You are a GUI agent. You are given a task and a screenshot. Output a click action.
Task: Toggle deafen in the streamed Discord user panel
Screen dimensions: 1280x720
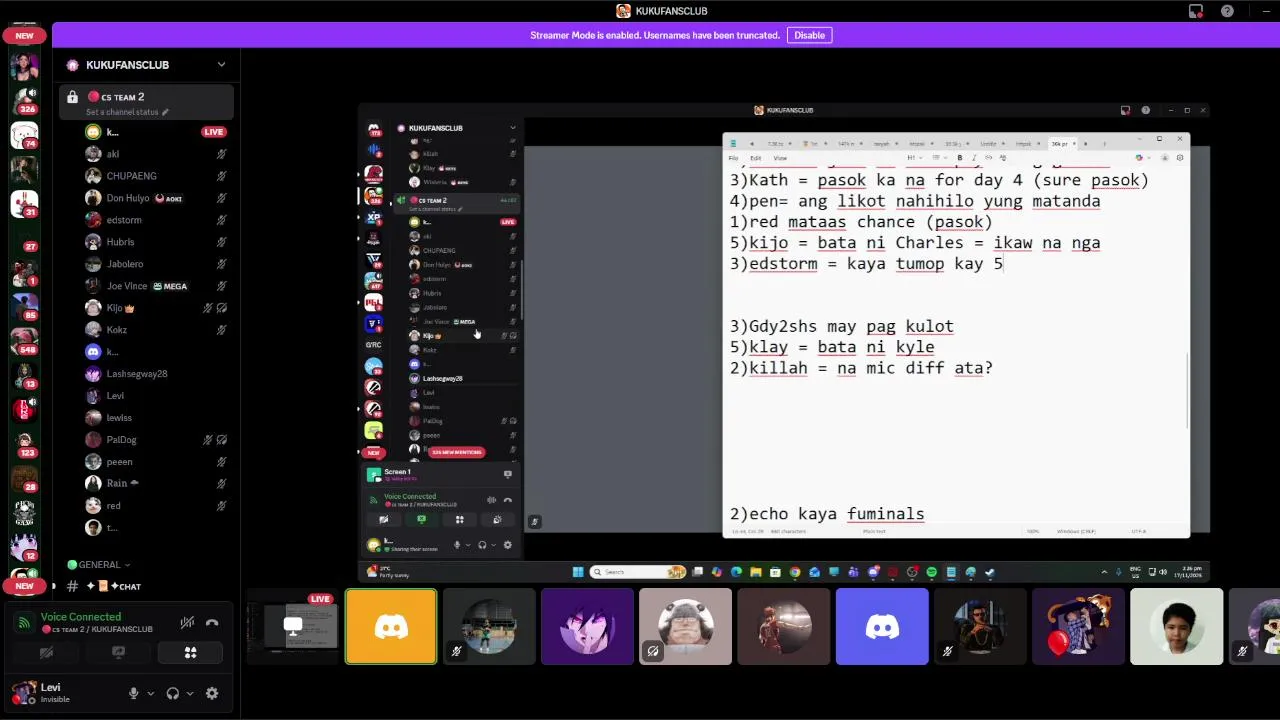(482, 545)
